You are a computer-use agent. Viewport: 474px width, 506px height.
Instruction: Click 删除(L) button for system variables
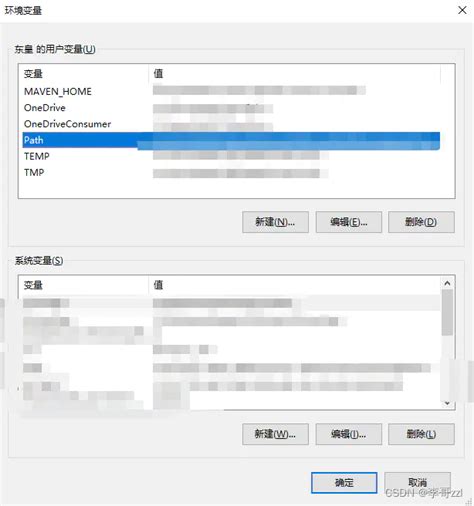[421, 434]
